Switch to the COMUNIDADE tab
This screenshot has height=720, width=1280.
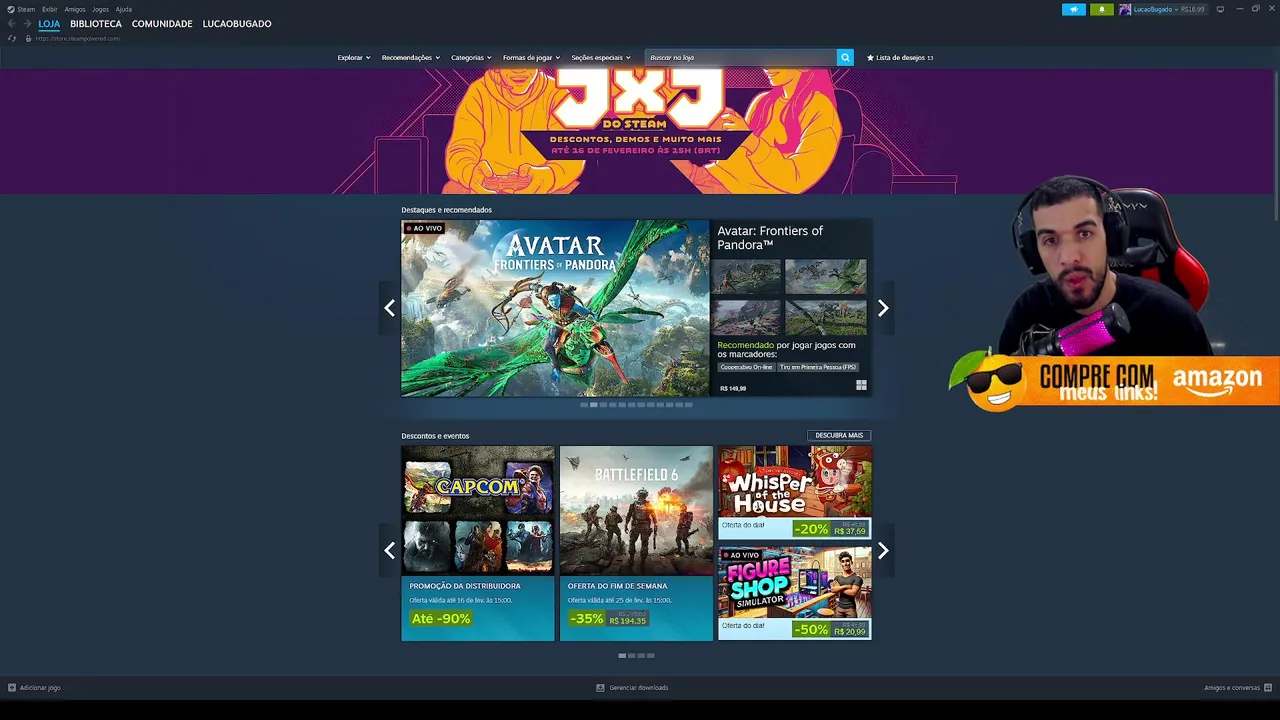pos(162,24)
